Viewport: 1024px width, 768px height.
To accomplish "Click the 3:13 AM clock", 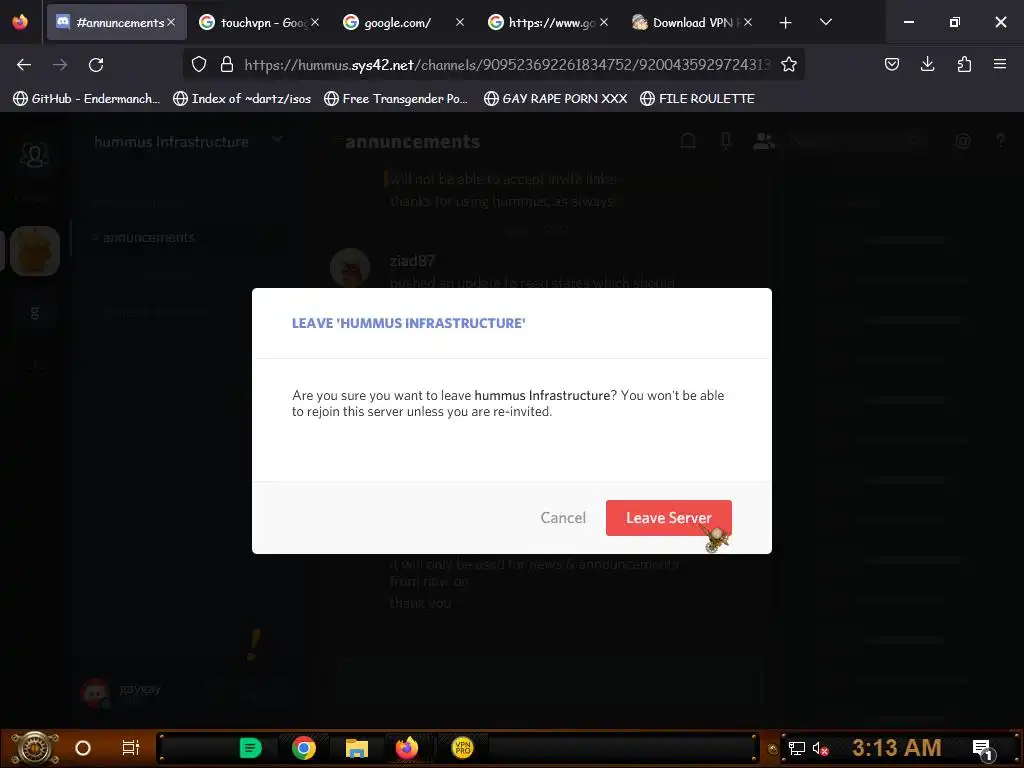I will pos(897,747).
